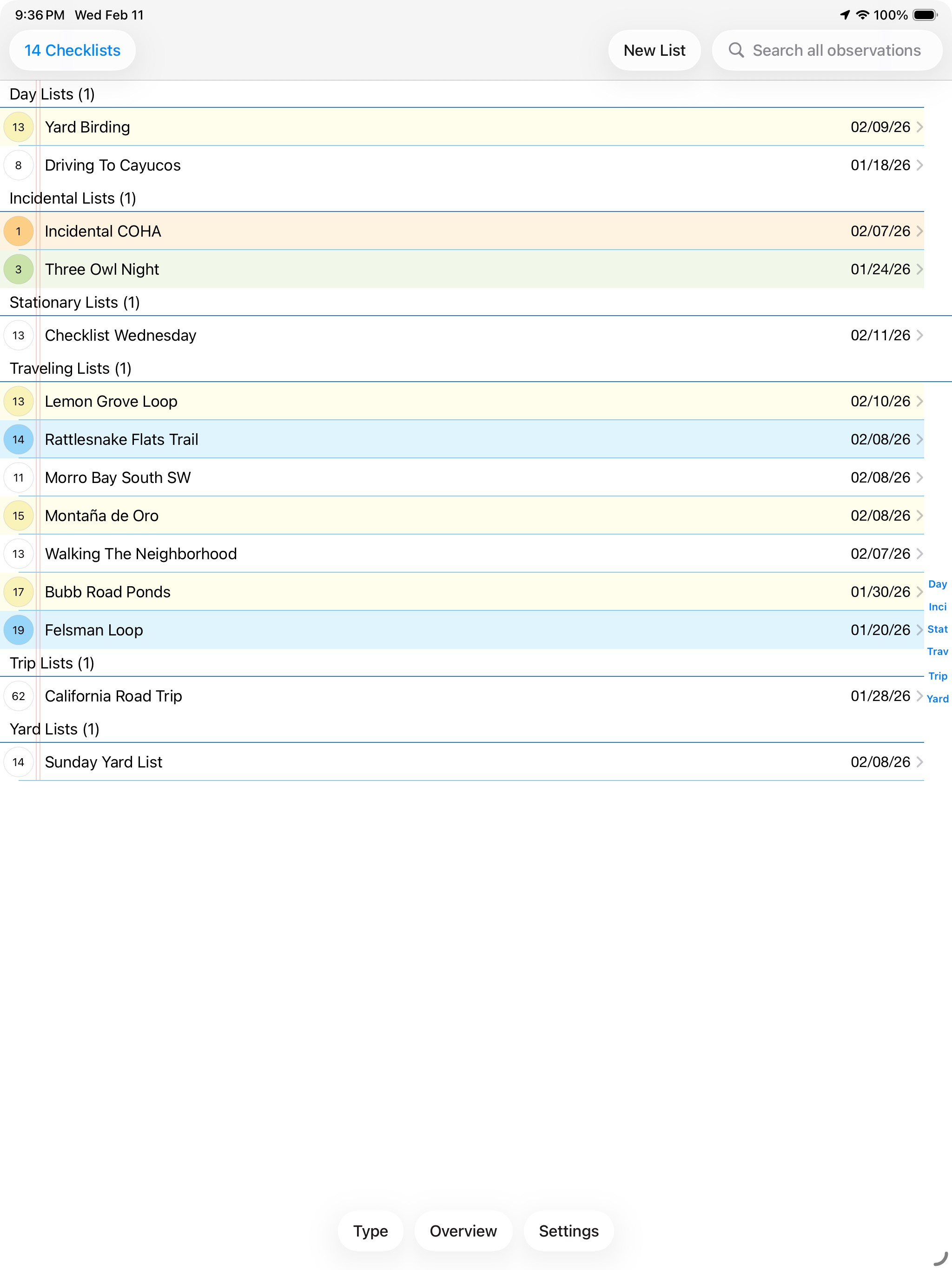Tap battery icon in status bar
Image resolution: width=952 pixels, height=1270 pixels.
click(x=925, y=15)
